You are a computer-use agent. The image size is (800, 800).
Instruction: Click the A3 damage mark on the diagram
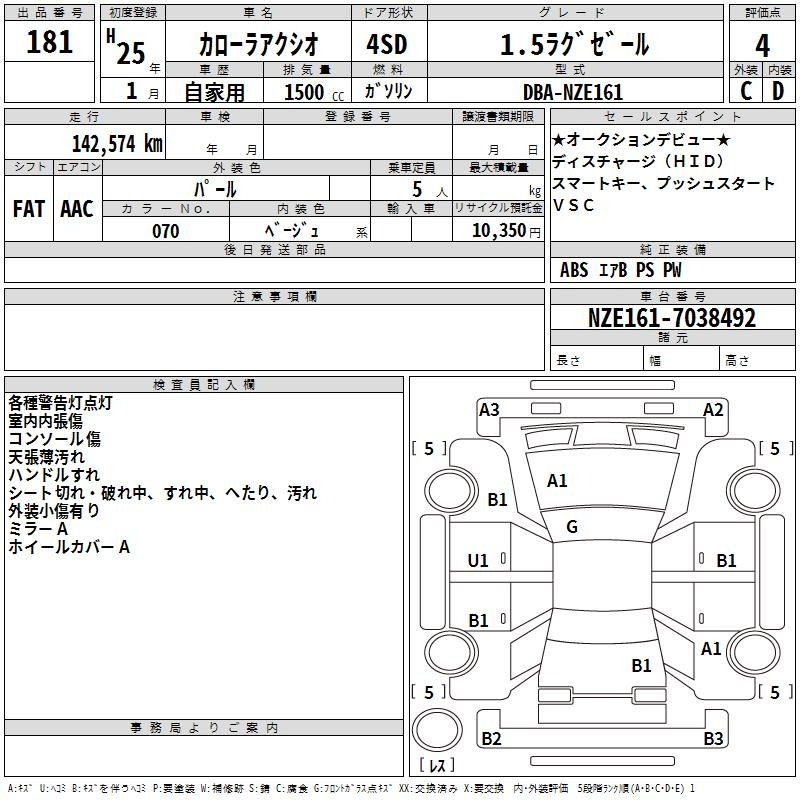[x=489, y=409]
